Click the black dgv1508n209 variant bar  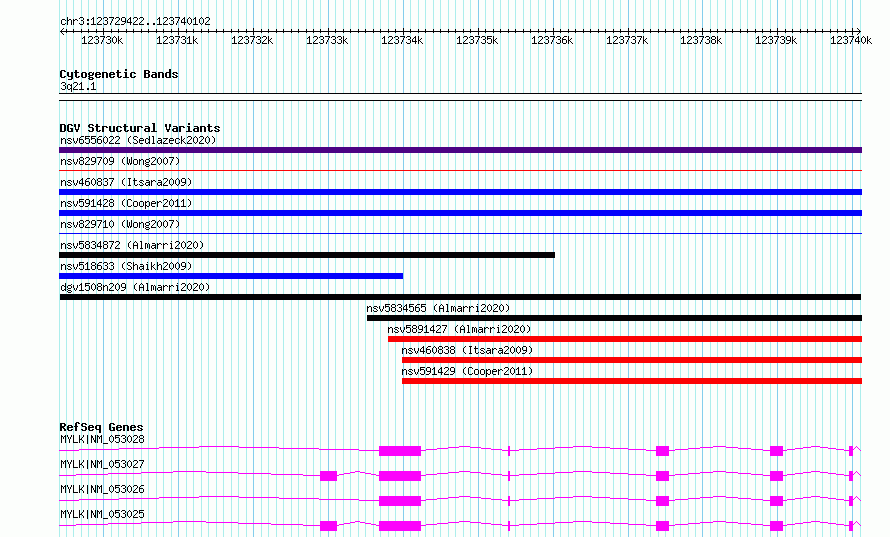click(x=460, y=297)
